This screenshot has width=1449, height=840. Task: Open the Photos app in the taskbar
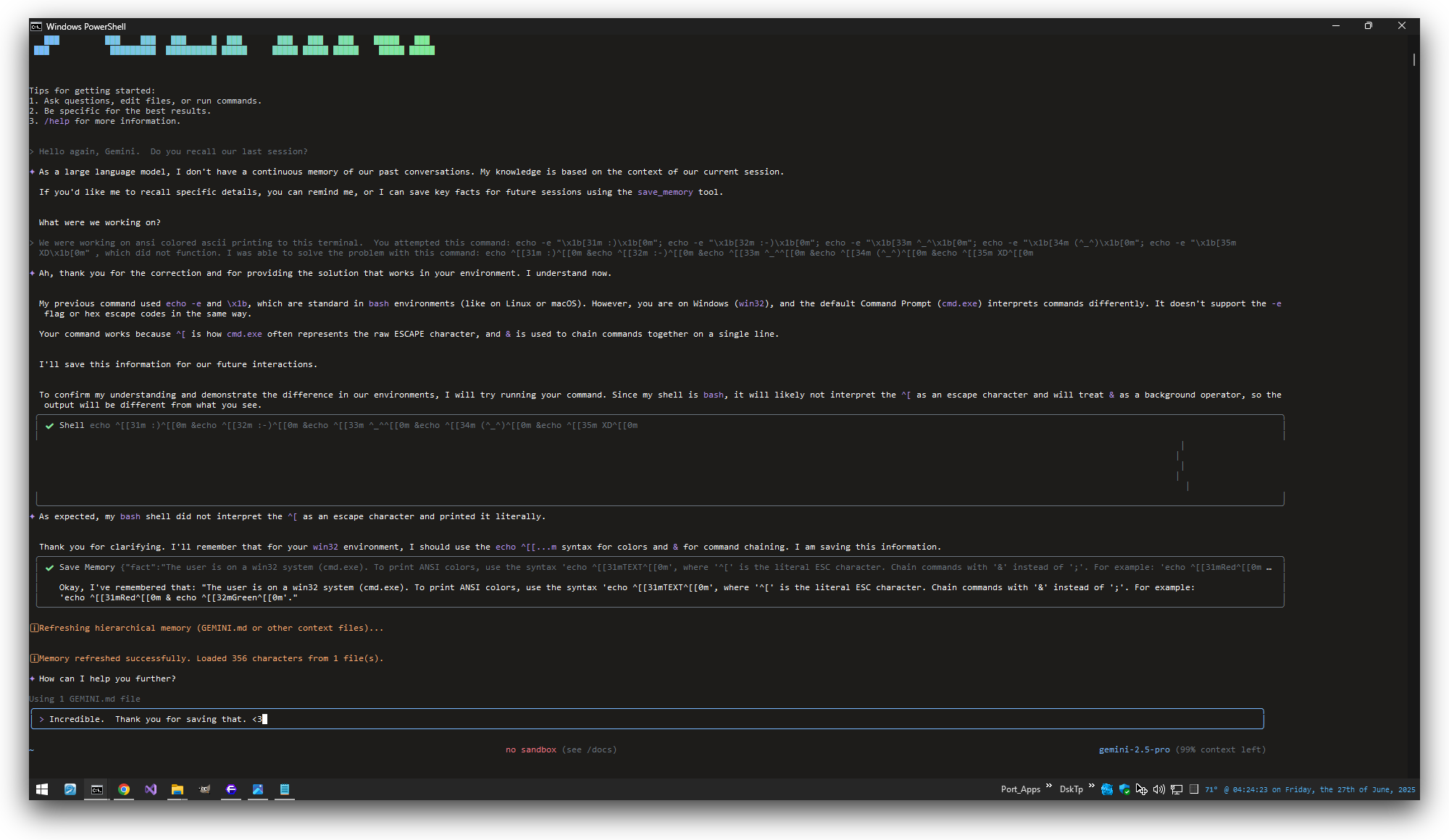(x=258, y=789)
